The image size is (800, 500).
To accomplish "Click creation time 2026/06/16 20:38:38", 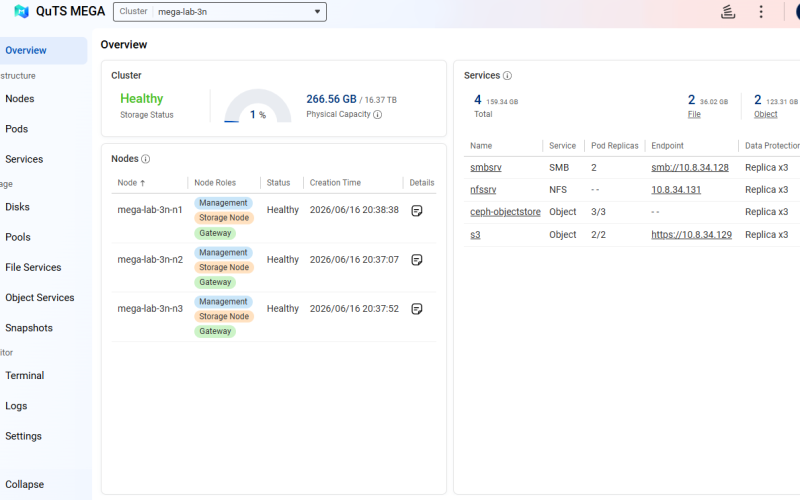I will (x=354, y=210).
